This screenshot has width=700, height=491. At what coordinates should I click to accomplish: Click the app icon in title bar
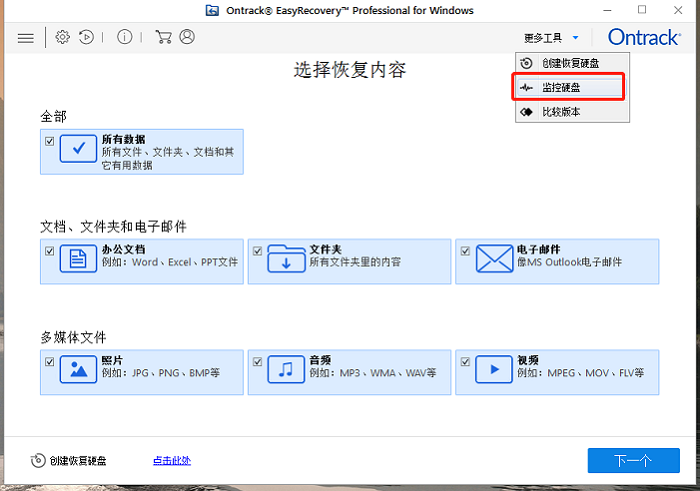pyautogui.click(x=212, y=10)
